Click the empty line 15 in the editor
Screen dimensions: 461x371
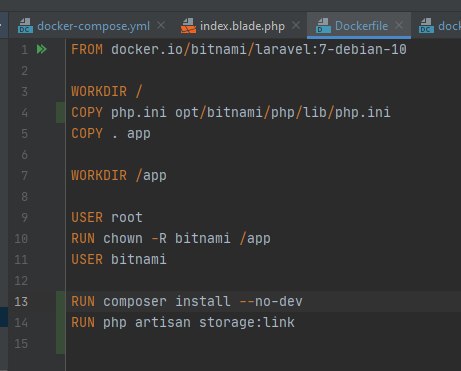[x=263, y=343]
